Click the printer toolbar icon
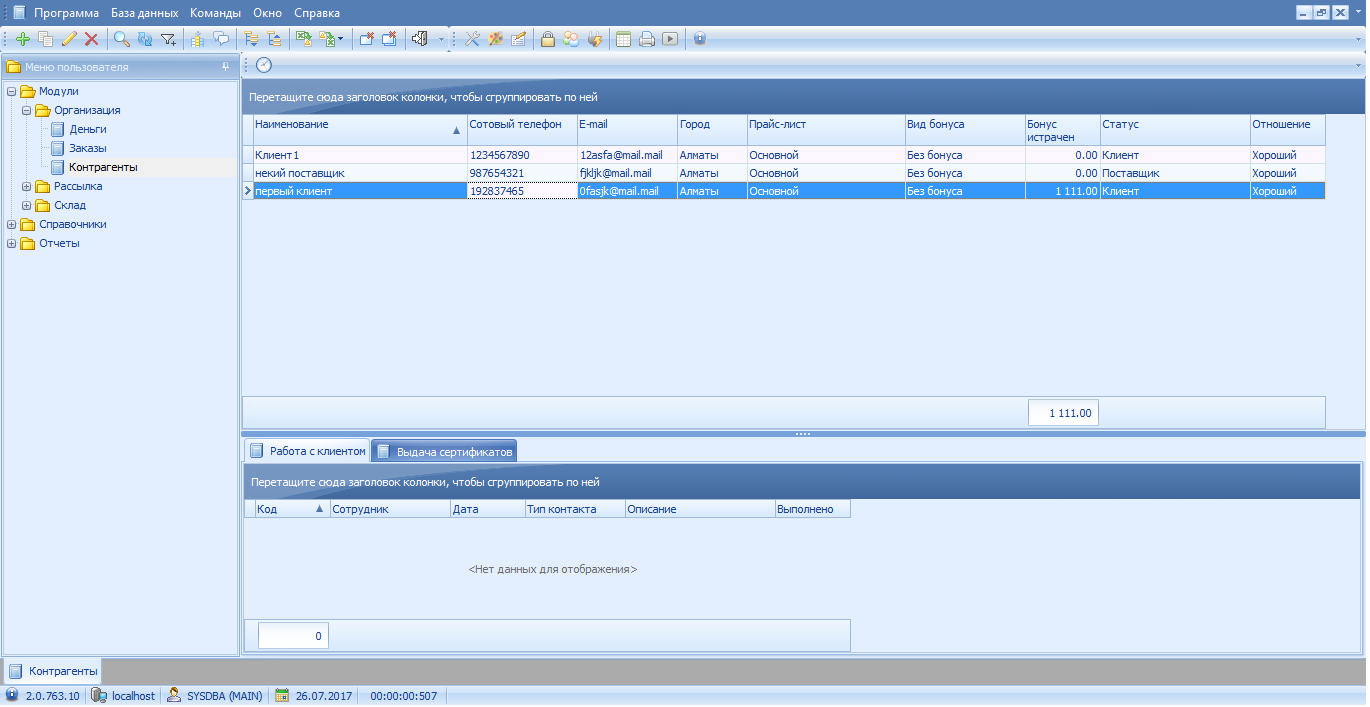 click(x=647, y=39)
